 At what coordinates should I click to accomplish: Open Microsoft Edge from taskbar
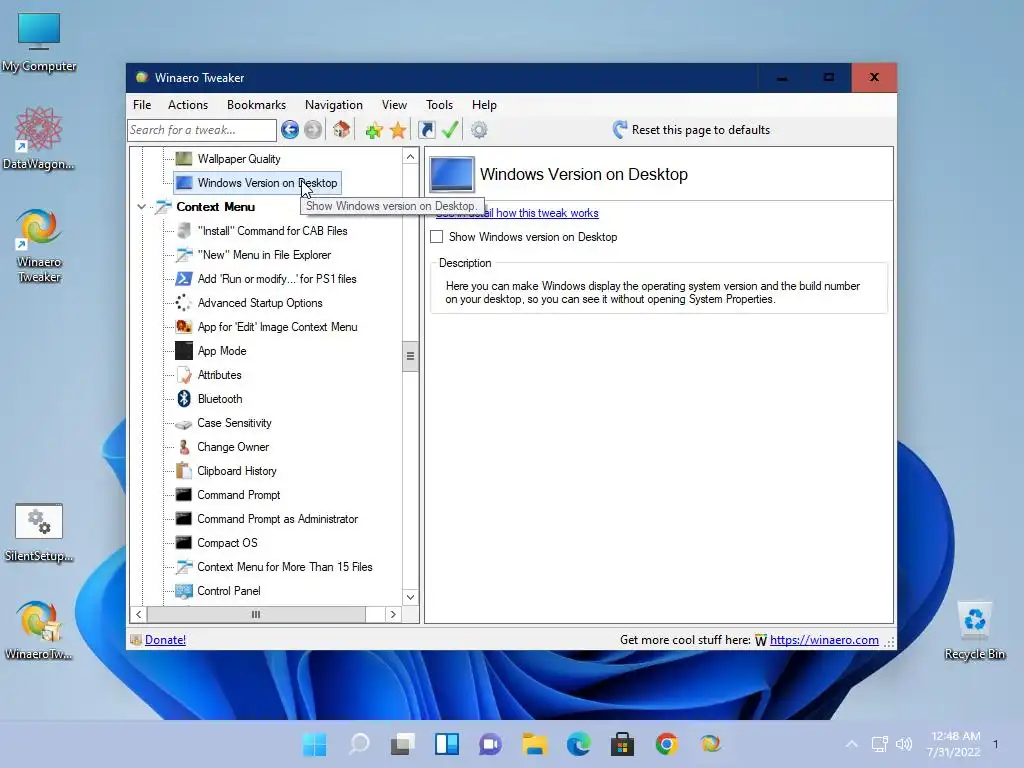coord(579,744)
